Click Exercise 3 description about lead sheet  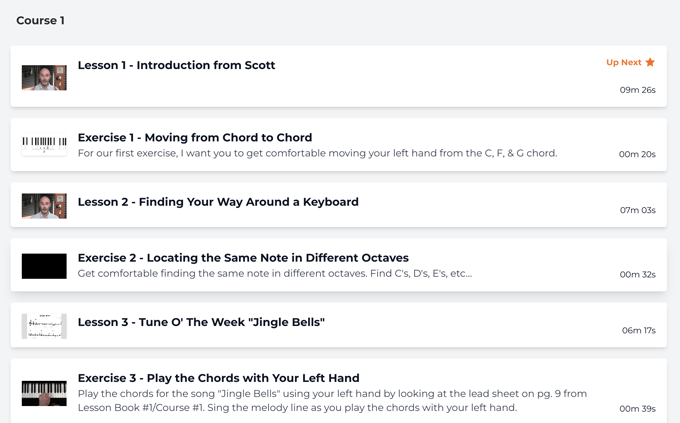tap(332, 400)
